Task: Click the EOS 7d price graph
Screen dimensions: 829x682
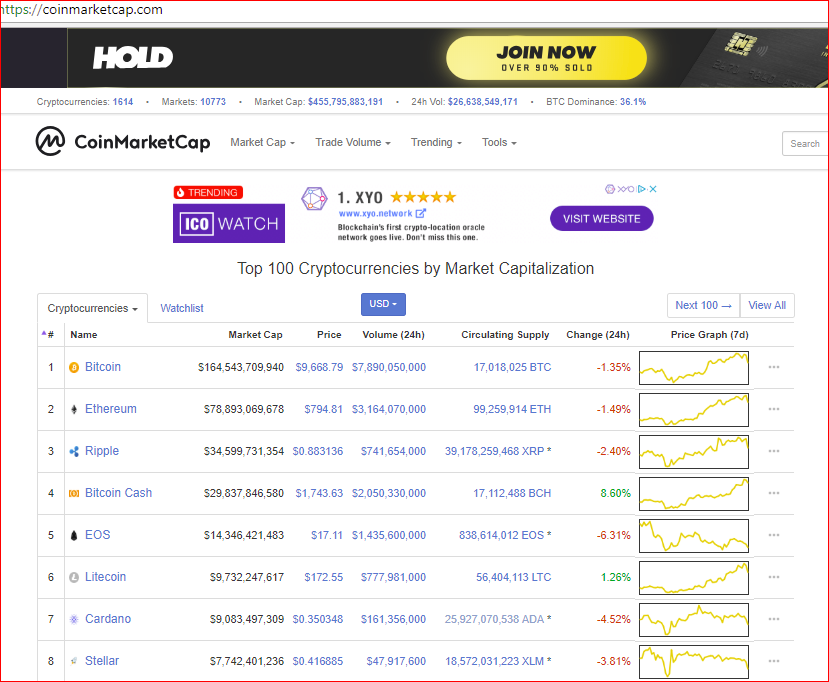Action: pos(694,536)
